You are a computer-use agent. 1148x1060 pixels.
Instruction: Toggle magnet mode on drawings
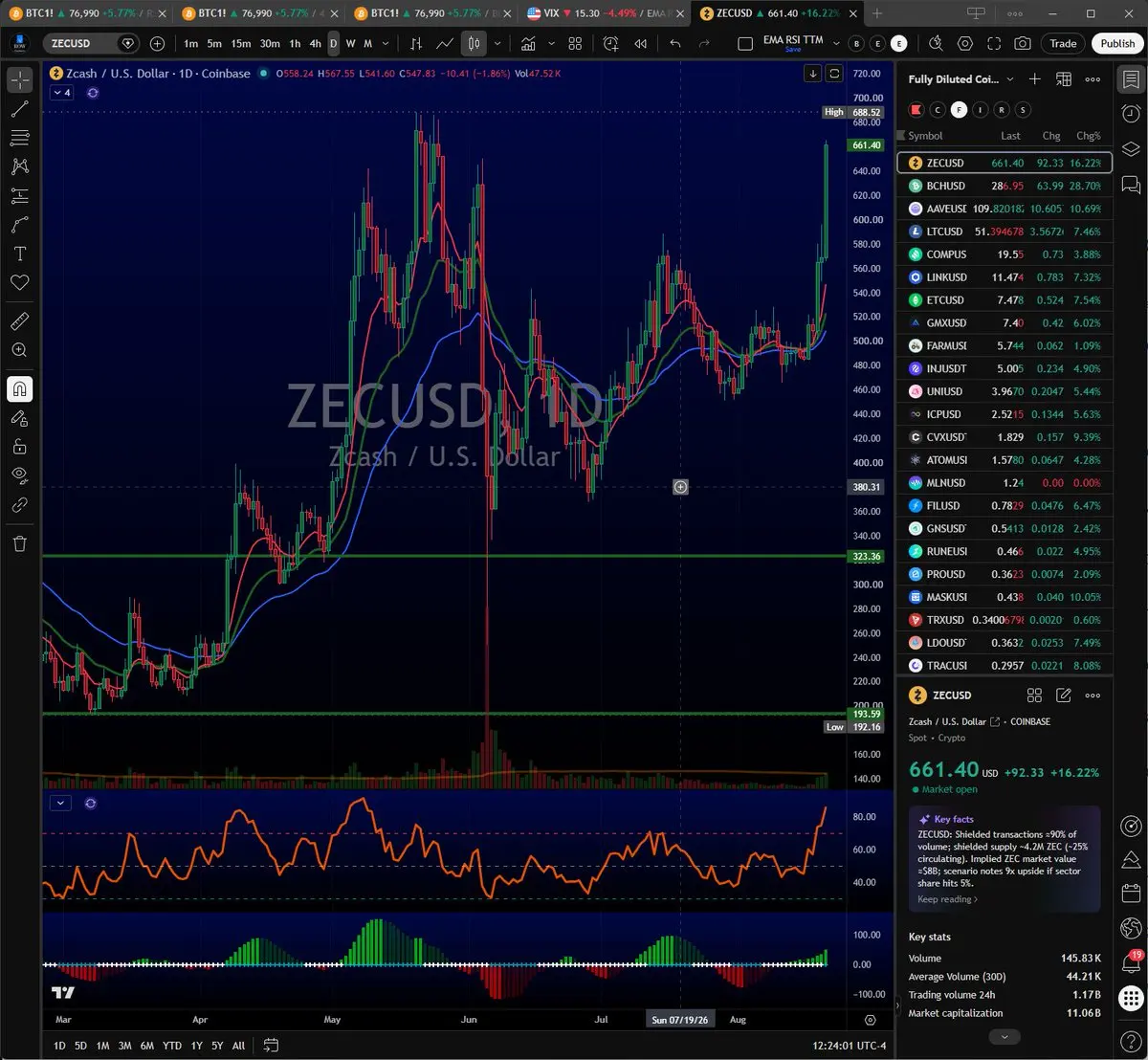pos(19,388)
